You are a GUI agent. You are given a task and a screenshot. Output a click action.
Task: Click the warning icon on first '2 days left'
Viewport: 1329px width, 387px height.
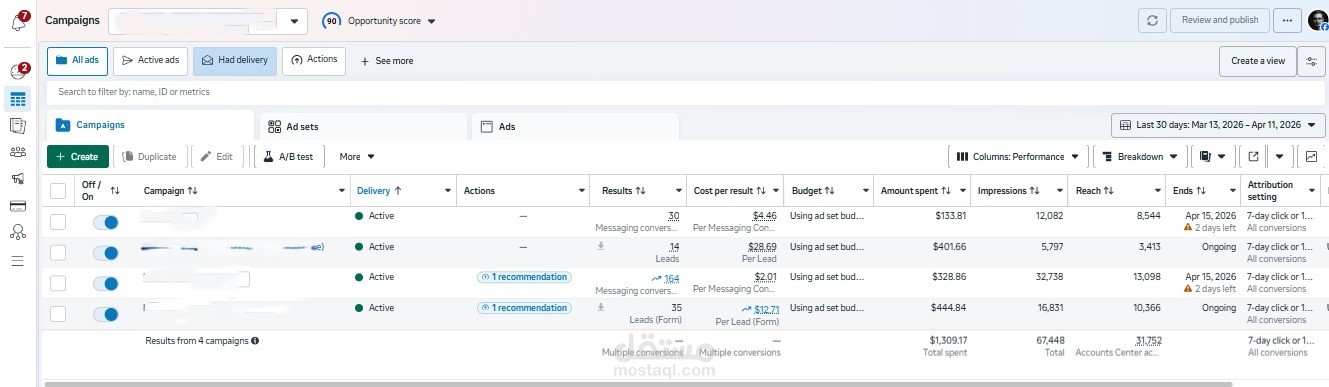[x=1188, y=227]
